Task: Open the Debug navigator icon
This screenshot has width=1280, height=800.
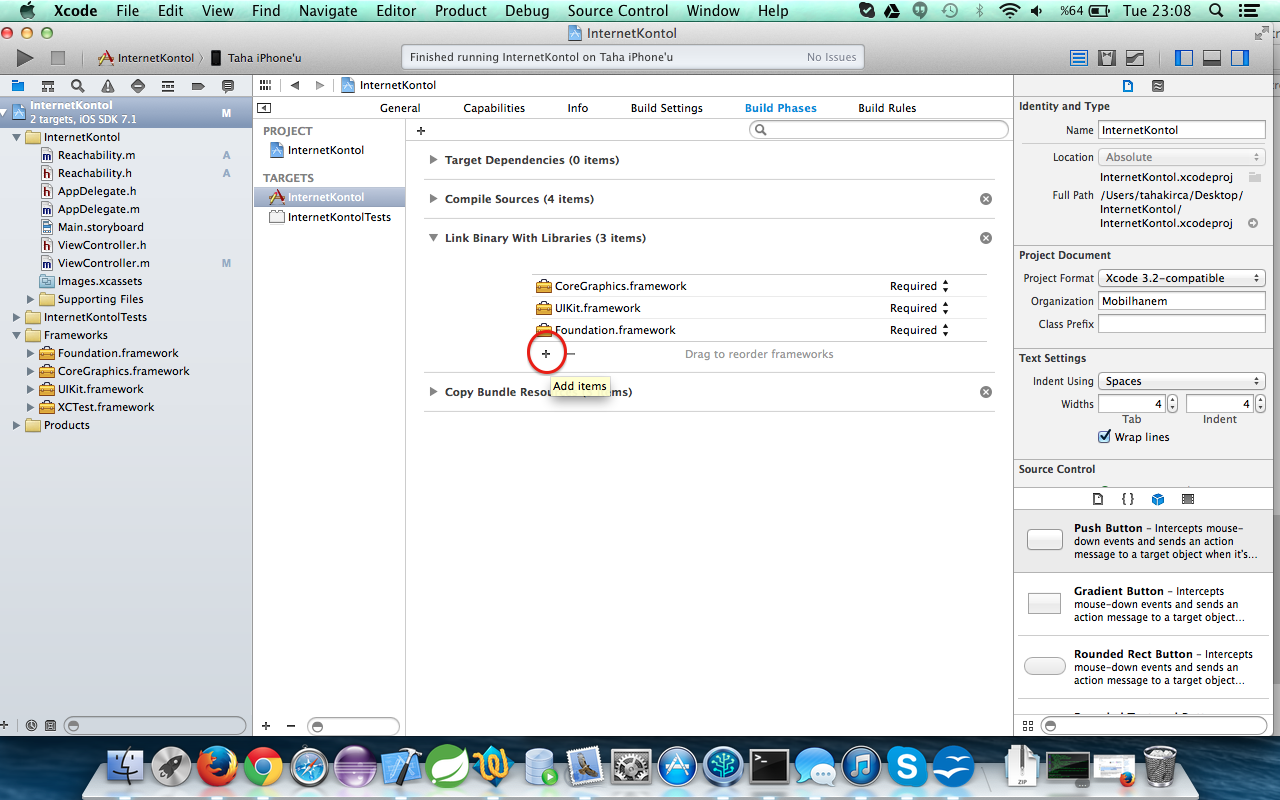Action: click(168, 86)
